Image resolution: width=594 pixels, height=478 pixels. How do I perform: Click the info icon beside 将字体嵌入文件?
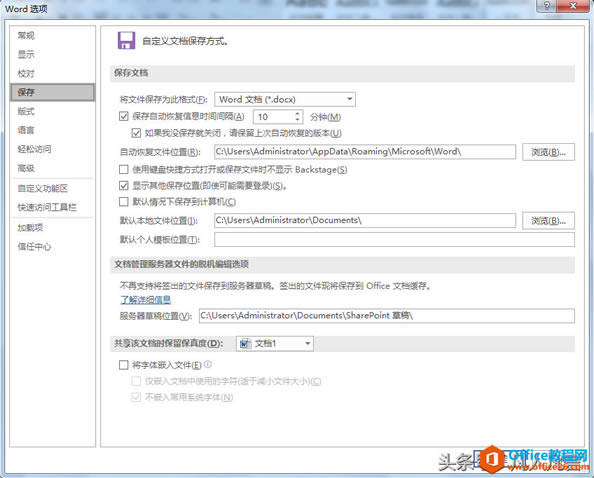[x=208, y=364]
